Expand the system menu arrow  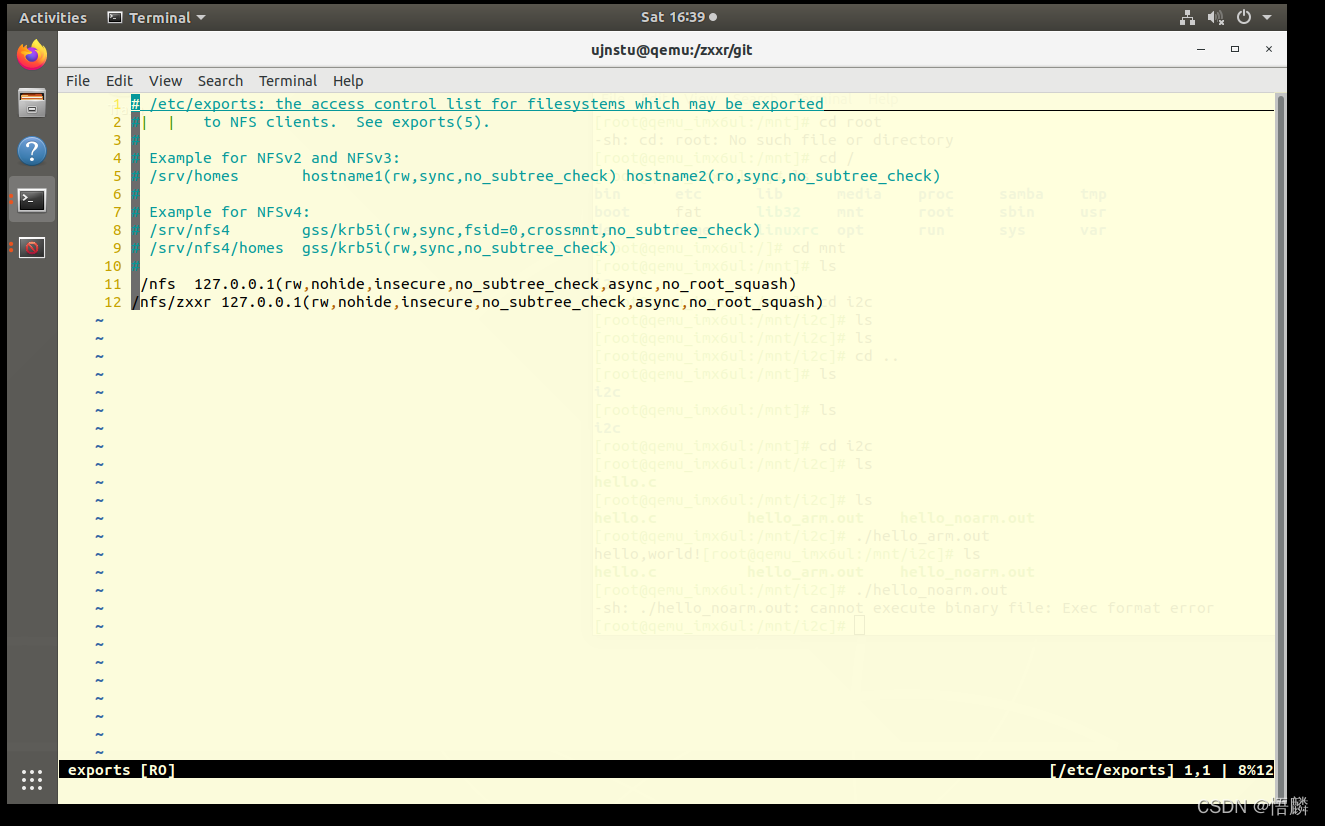(1267, 18)
